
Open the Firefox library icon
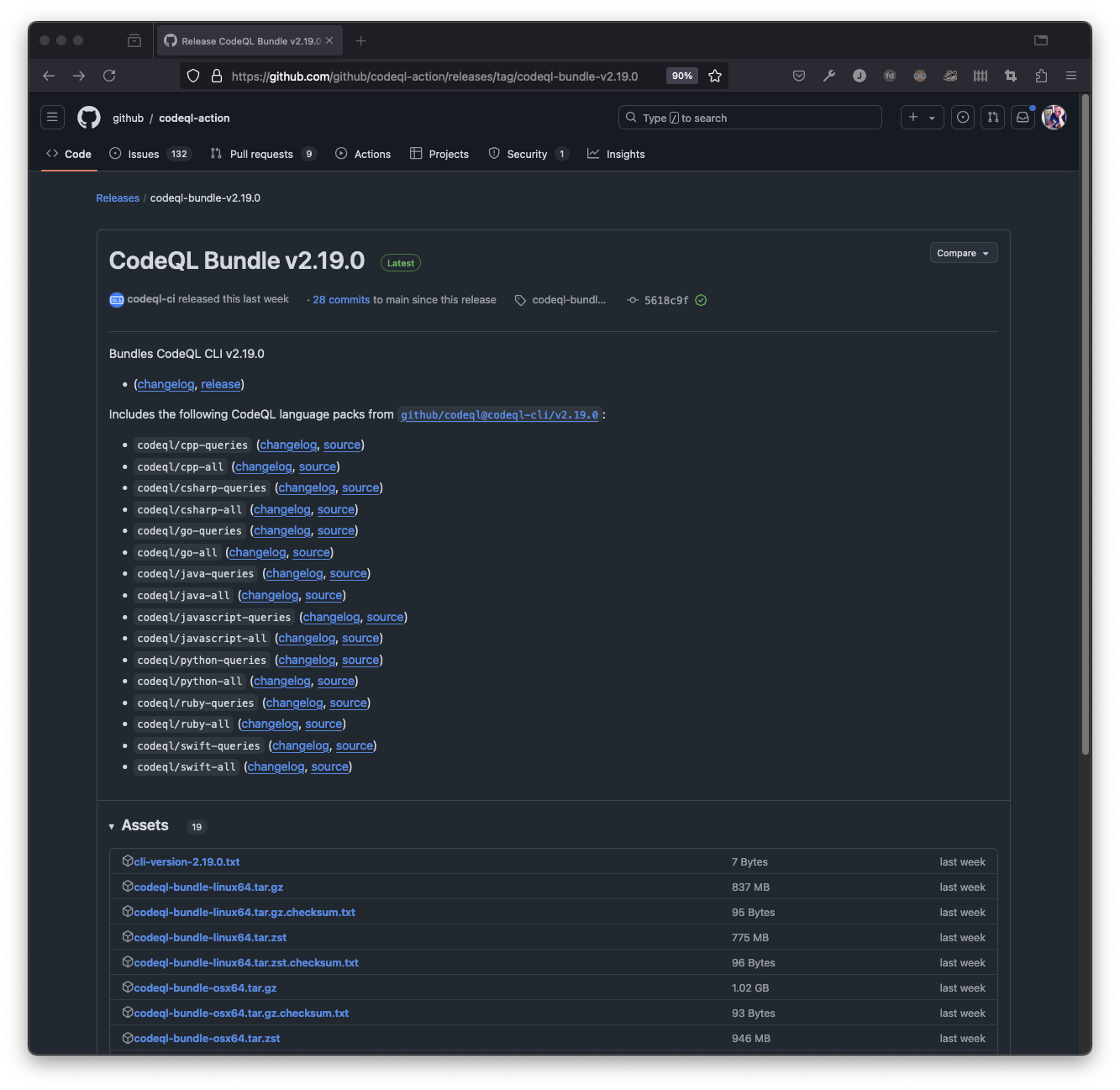(981, 76)
